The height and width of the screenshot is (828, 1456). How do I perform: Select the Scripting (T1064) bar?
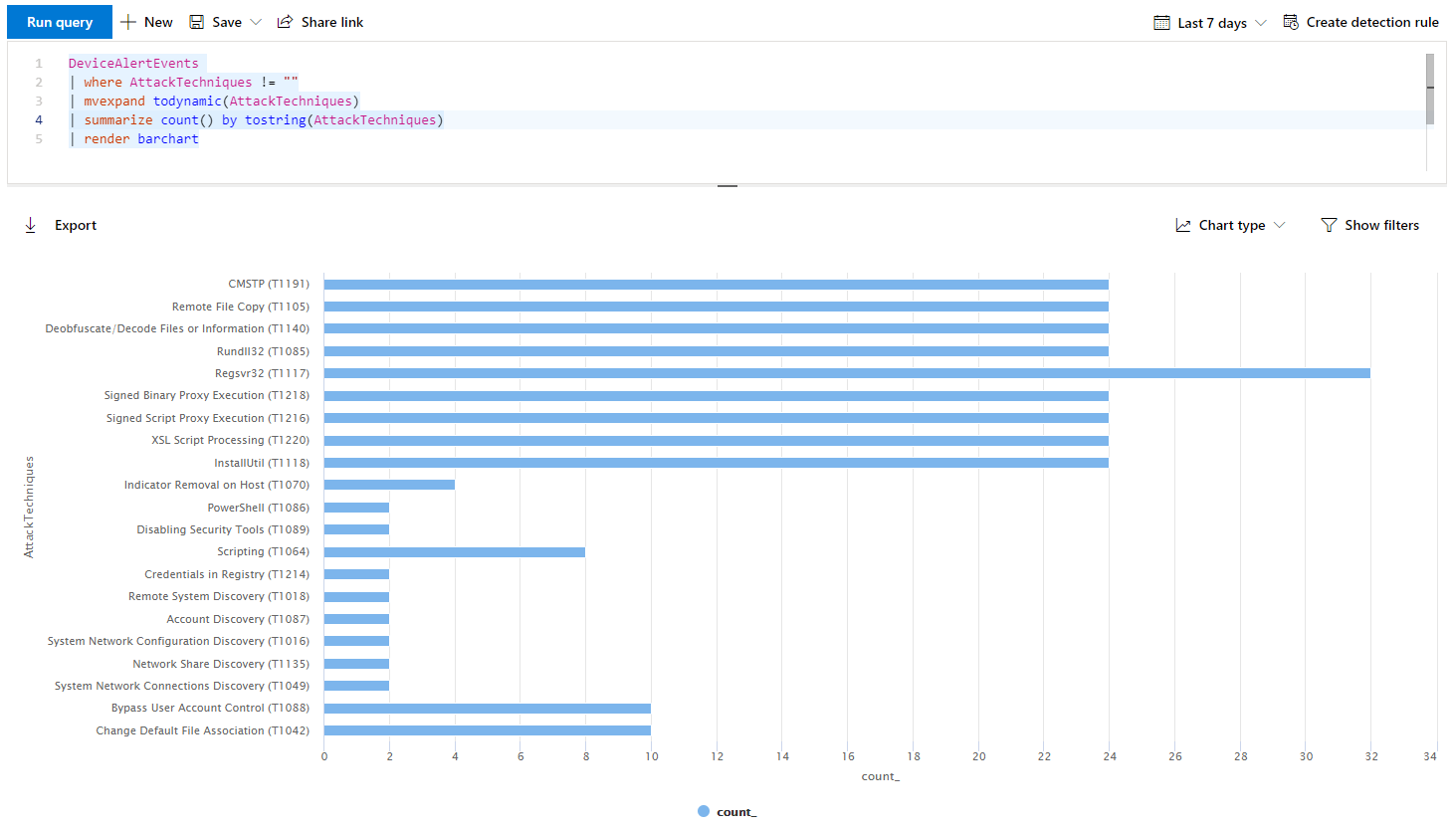(454, 551)
